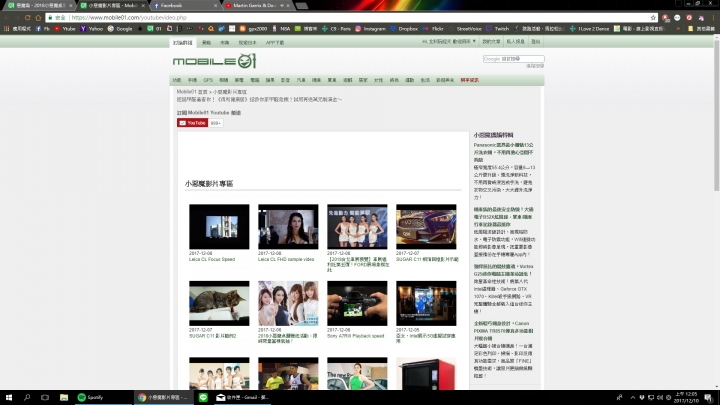The width and height of the screenshot is (720, 405).
Task: Open the Windows Start menu
Action: (8, 397)
